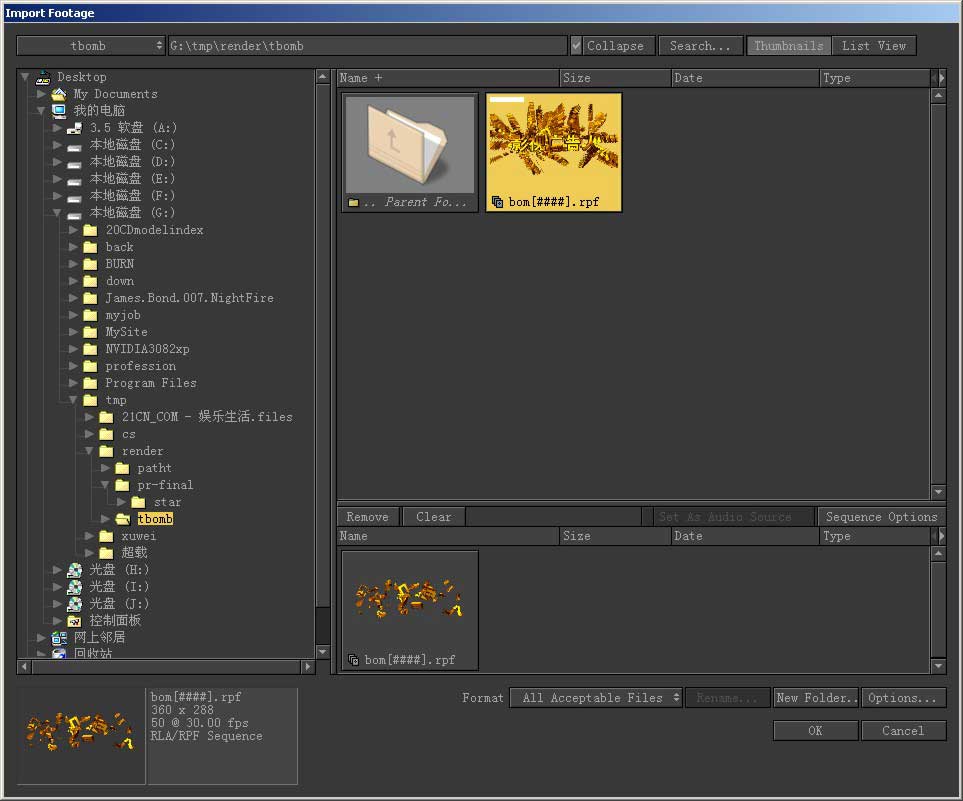Viewport: 963px width, 801px height.
Task: Click the CD drive H: icon
Action: pos(74,570)
